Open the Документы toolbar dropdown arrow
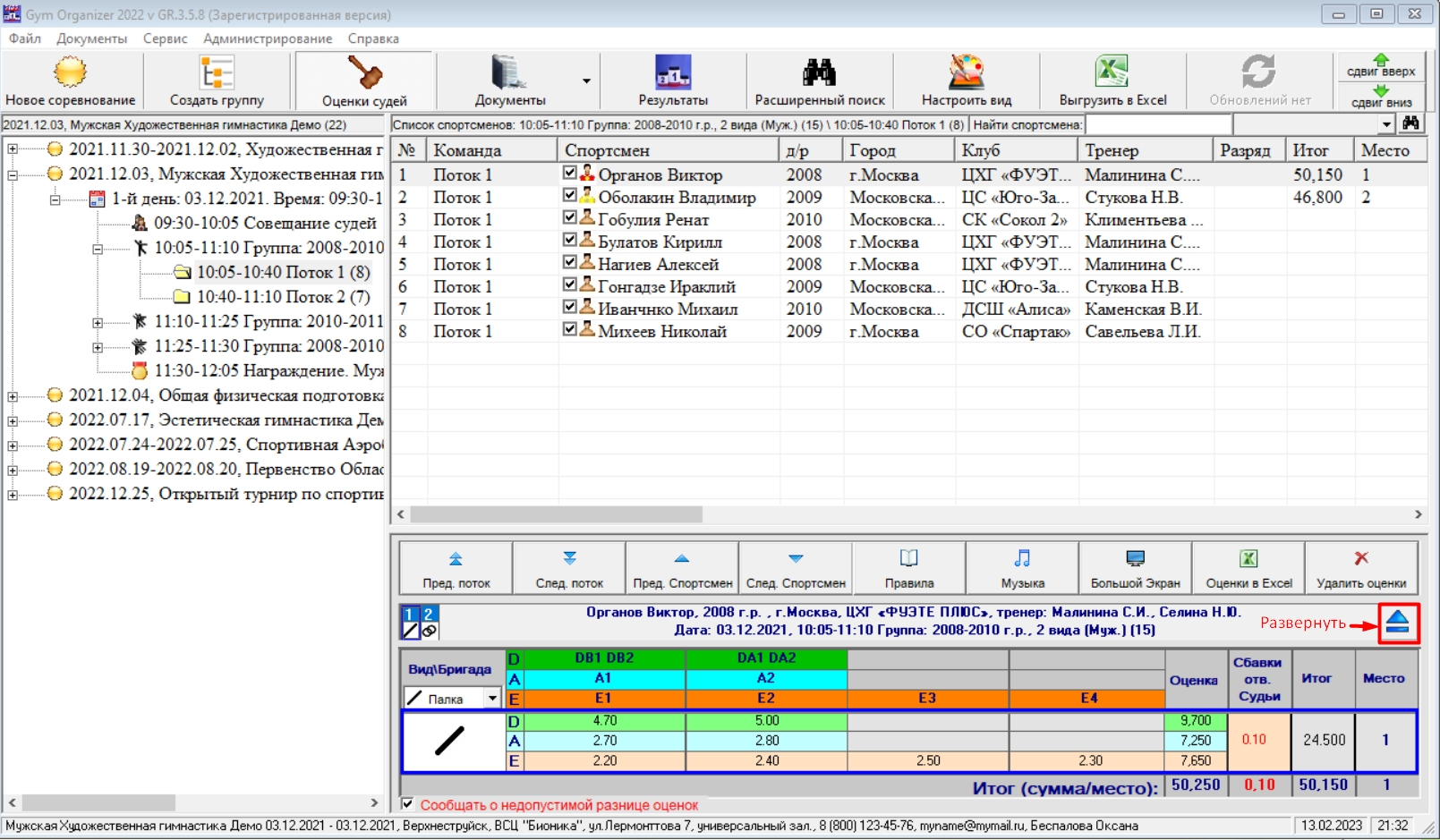The image size is (1440, 840). point(586,81)
